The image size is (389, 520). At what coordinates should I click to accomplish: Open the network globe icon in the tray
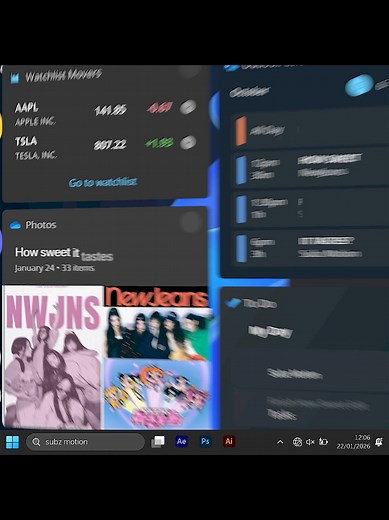(297, 442)
